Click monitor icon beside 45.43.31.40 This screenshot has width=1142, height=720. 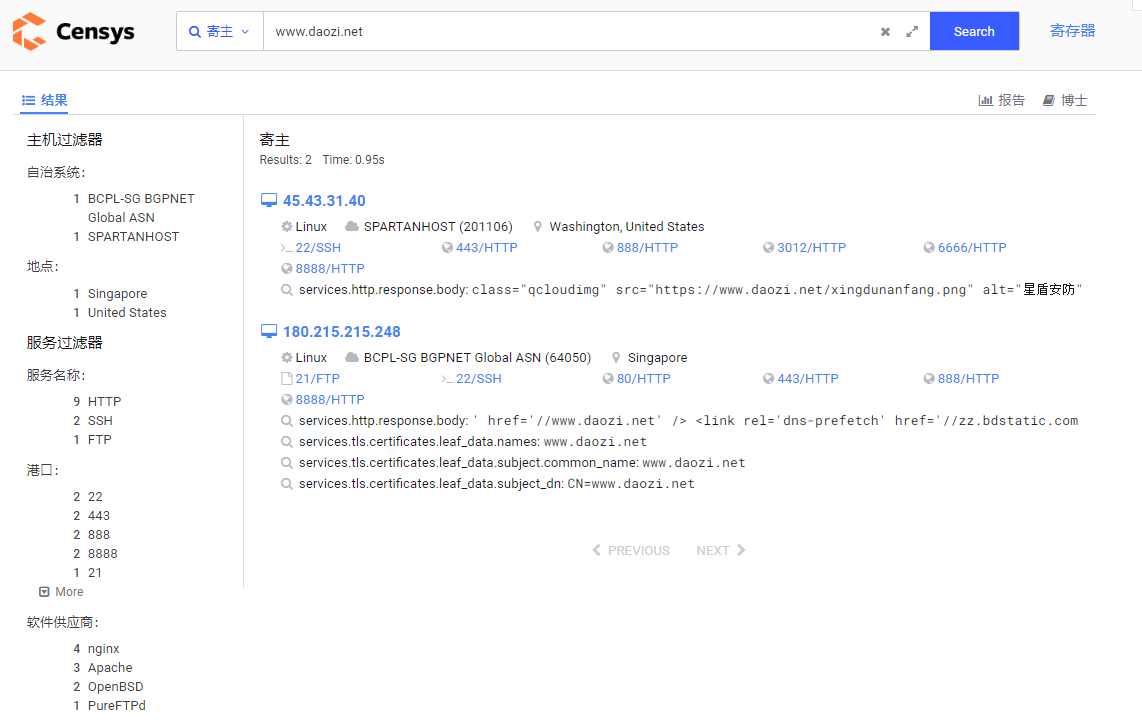(269, 200)
